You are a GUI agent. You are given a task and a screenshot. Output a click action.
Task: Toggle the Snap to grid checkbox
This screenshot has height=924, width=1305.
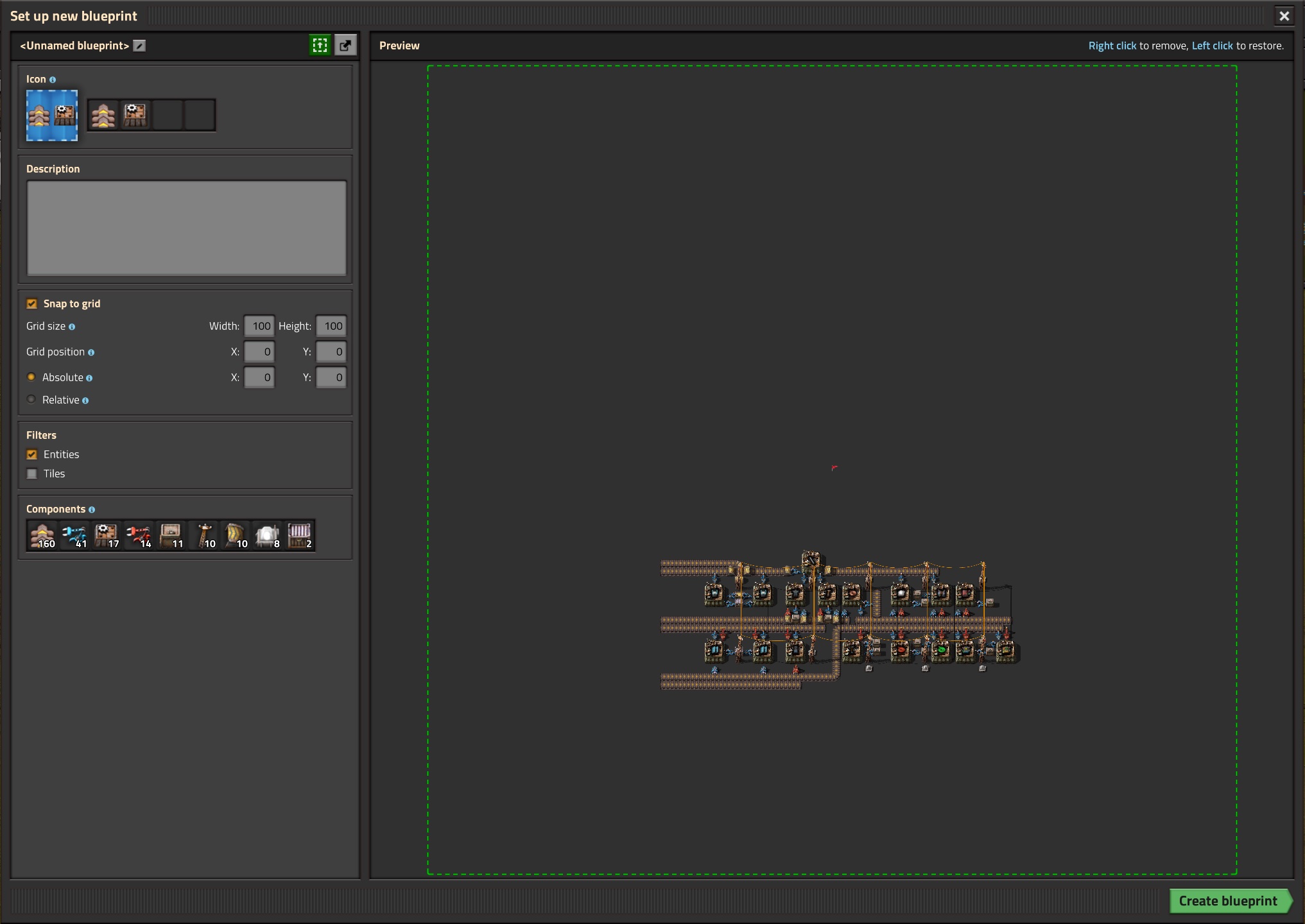click(32, 304)
